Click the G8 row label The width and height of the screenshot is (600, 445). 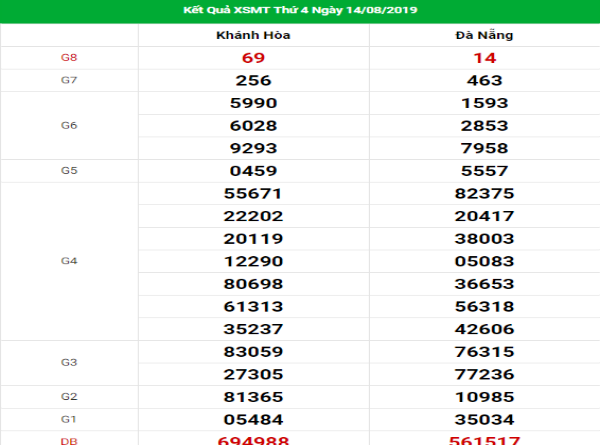(69, 58)
